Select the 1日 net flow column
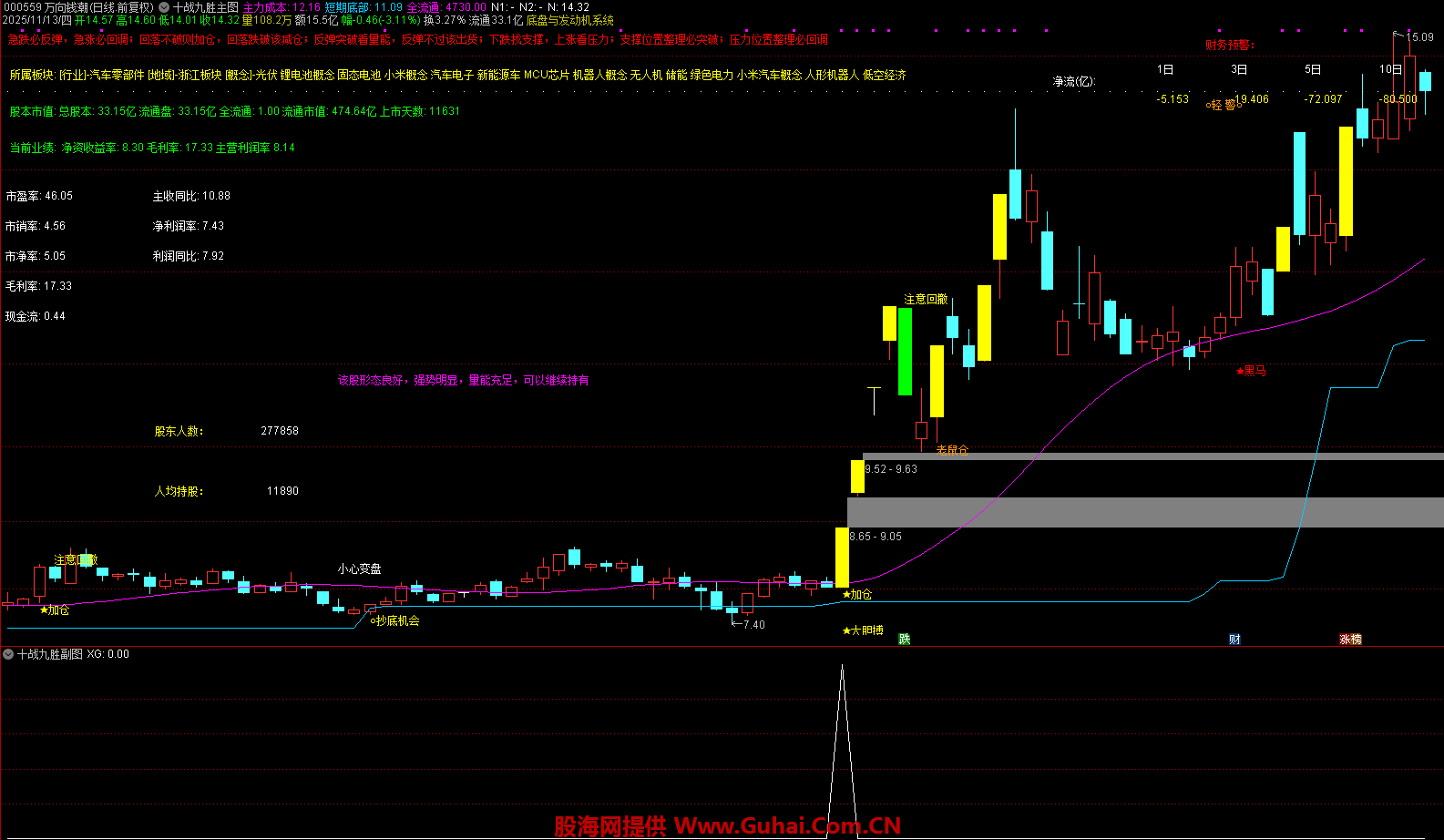The width and height of the screenshot is (1444, 840). pos(1164,69)
